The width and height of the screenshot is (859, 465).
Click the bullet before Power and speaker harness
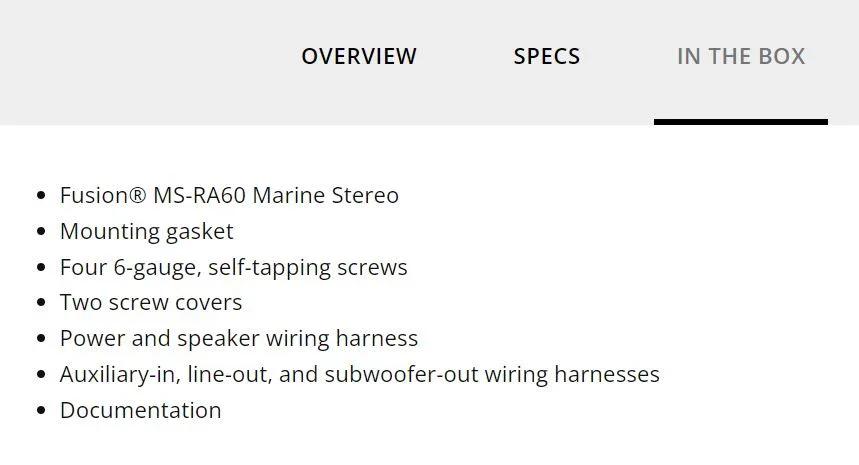40,339
